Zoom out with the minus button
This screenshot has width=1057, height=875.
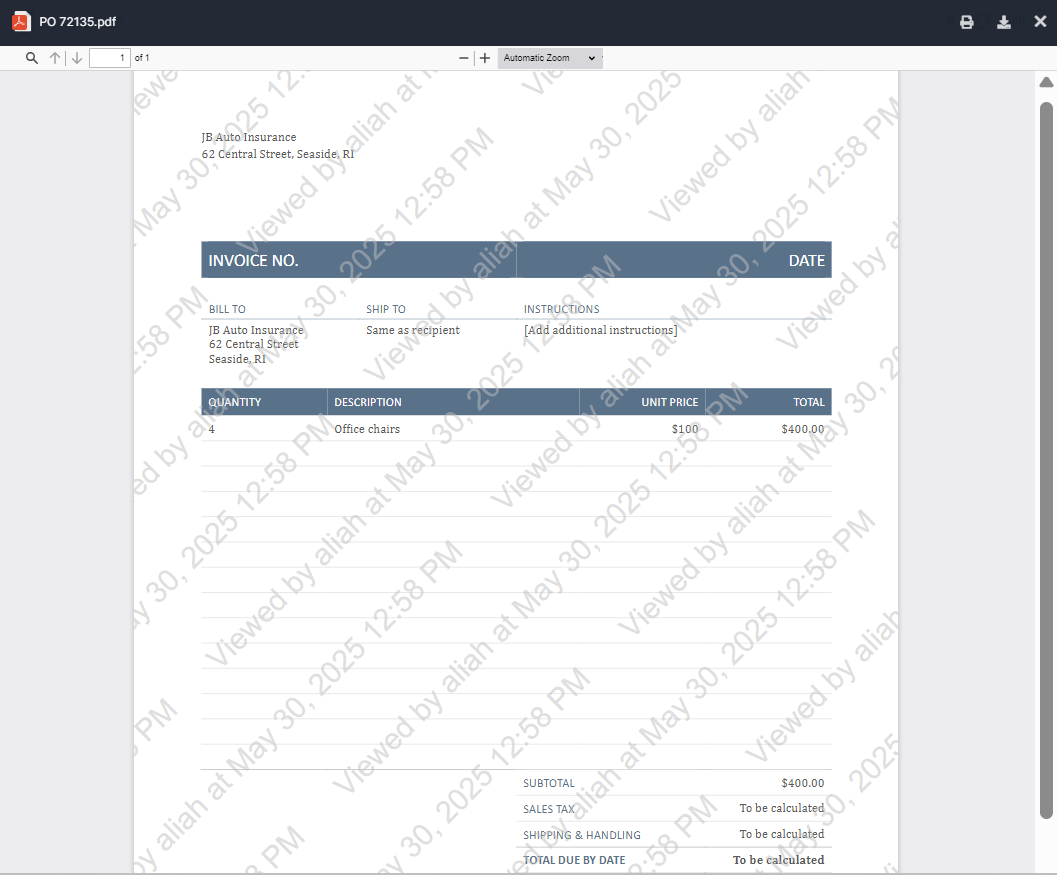click(463, 58)
